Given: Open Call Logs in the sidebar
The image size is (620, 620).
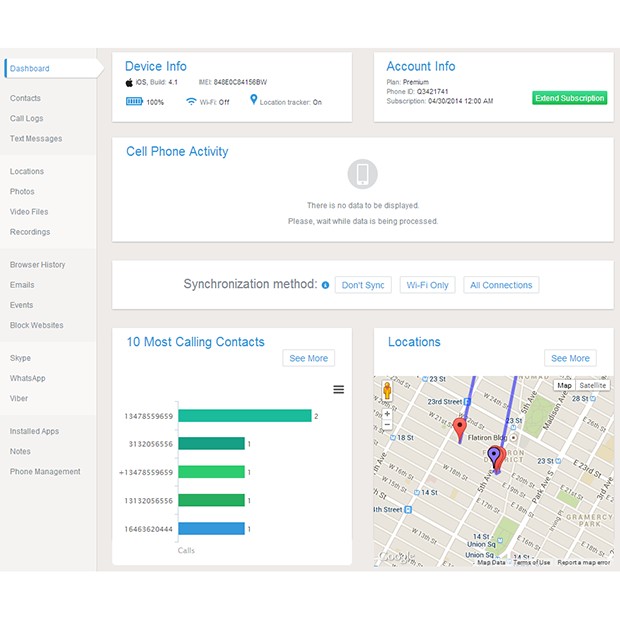Looking at the screenshot, I should [26, 118].
